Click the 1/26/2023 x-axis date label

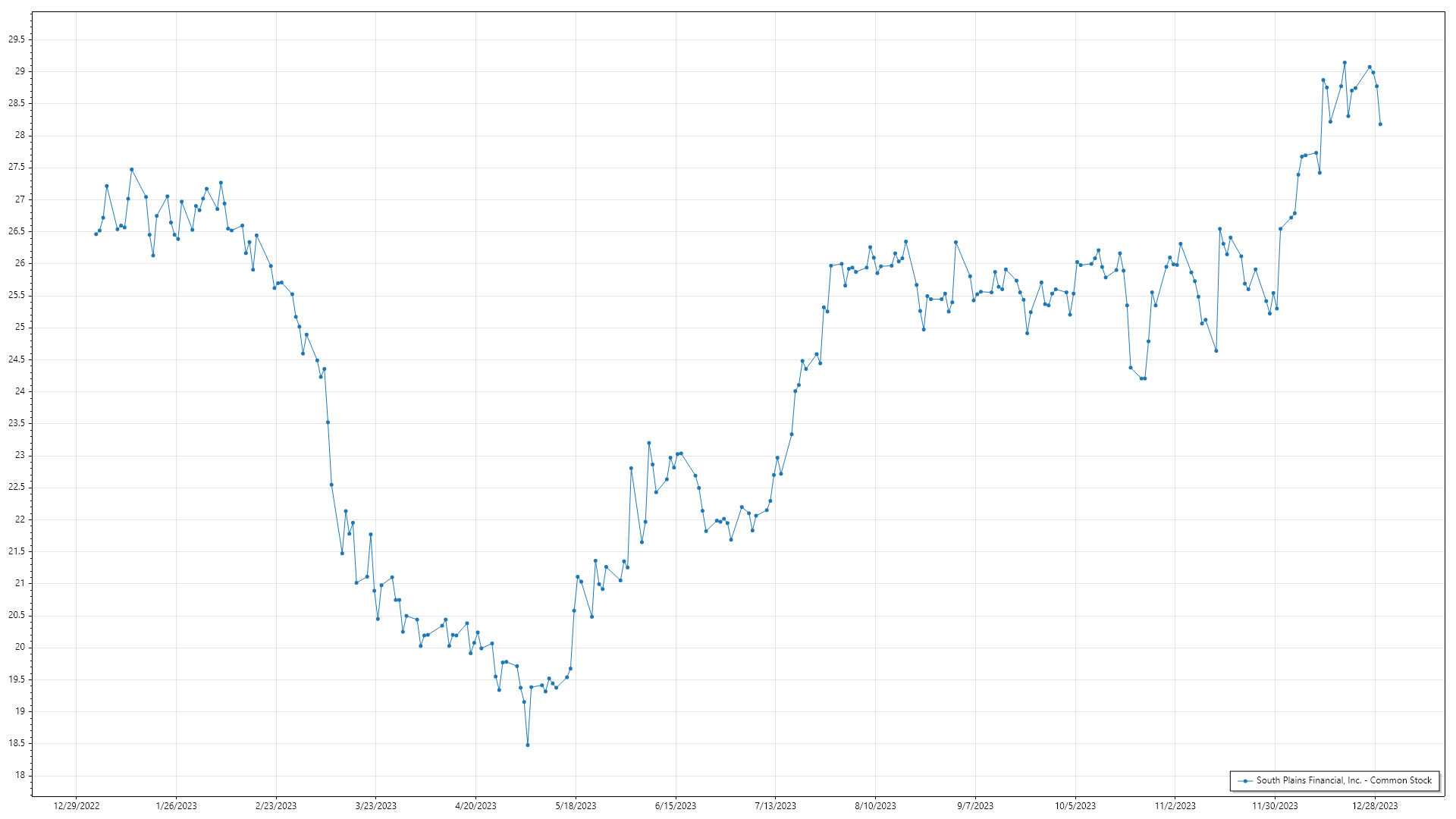pyautogui.click(x=176, y=806)
